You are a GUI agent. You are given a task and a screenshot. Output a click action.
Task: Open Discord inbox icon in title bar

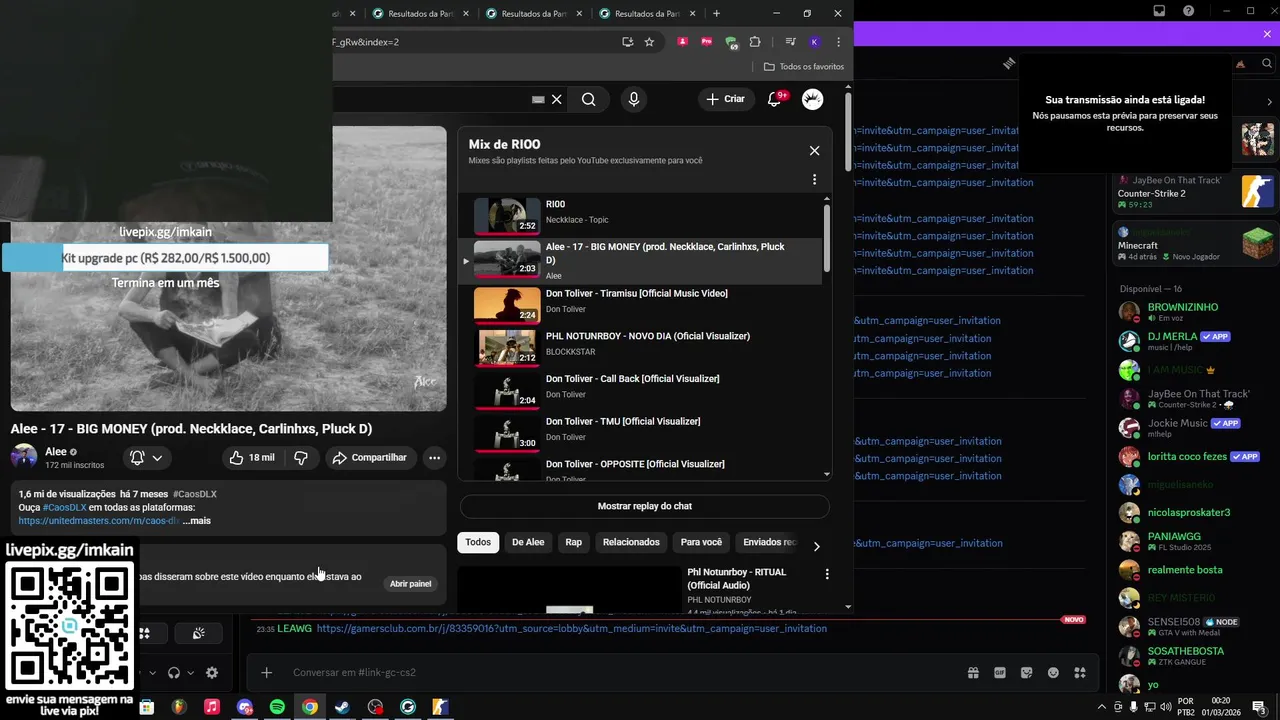[1159, 11]
